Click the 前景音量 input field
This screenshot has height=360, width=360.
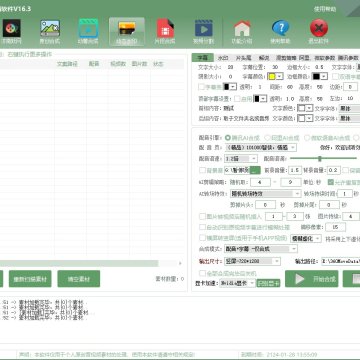tap(295, 170)
